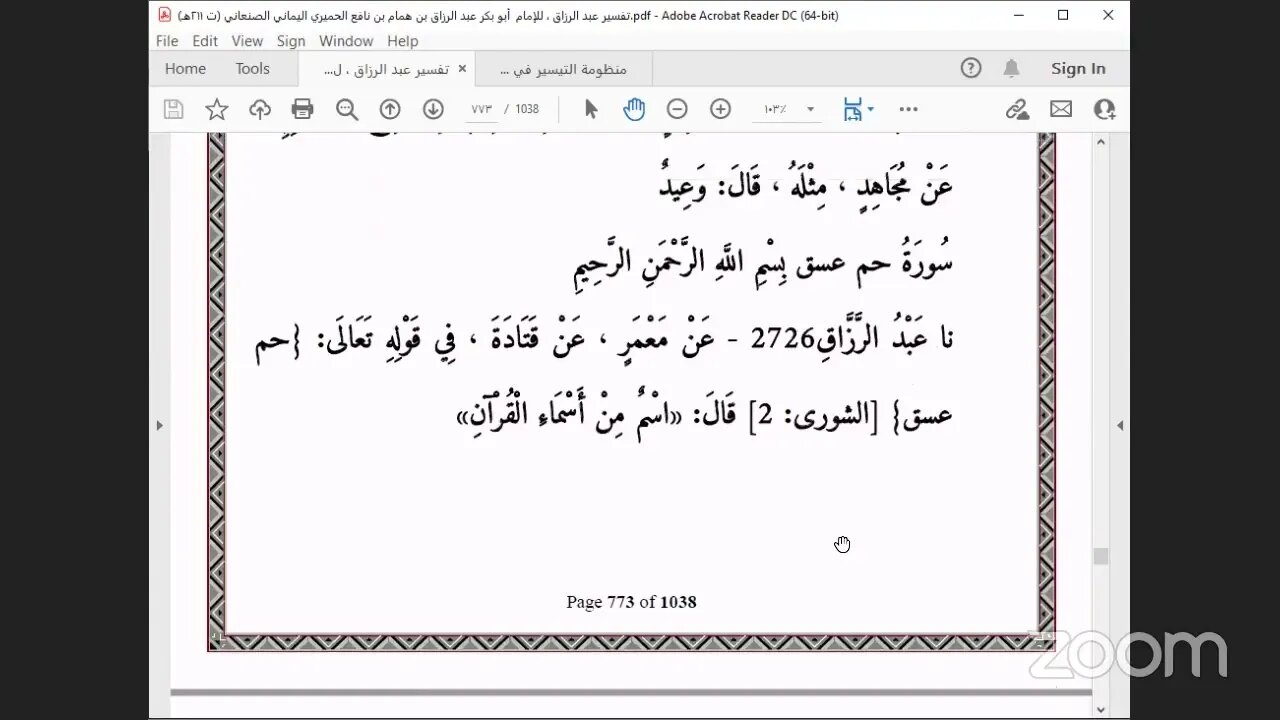Image resolution: width=1280 pixels, height=720 pixels.
Task: Show more tools with the ellipsis icon
Action: pos(908,109)
